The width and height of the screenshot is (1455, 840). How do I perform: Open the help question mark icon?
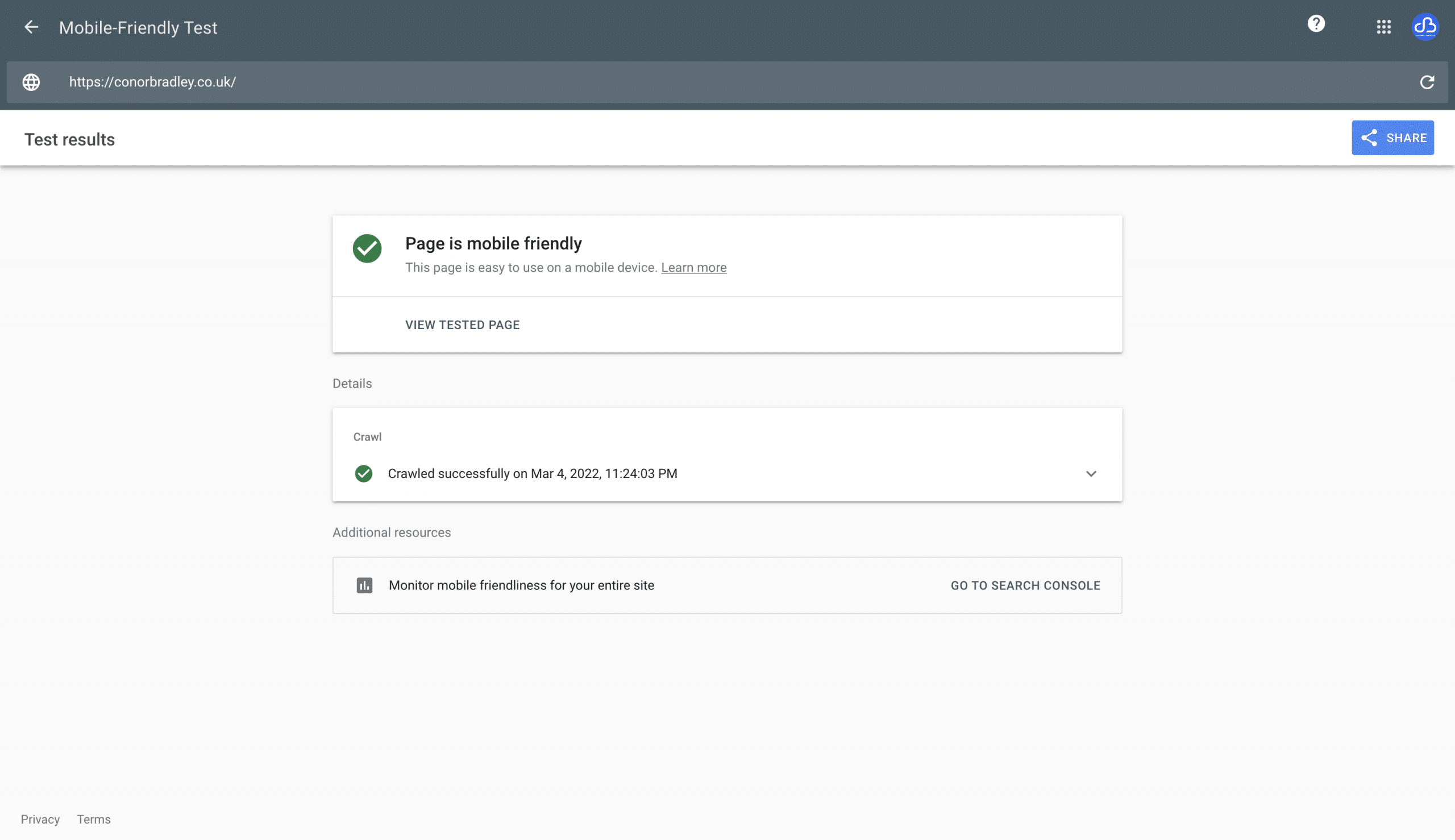coord(1316,24)
